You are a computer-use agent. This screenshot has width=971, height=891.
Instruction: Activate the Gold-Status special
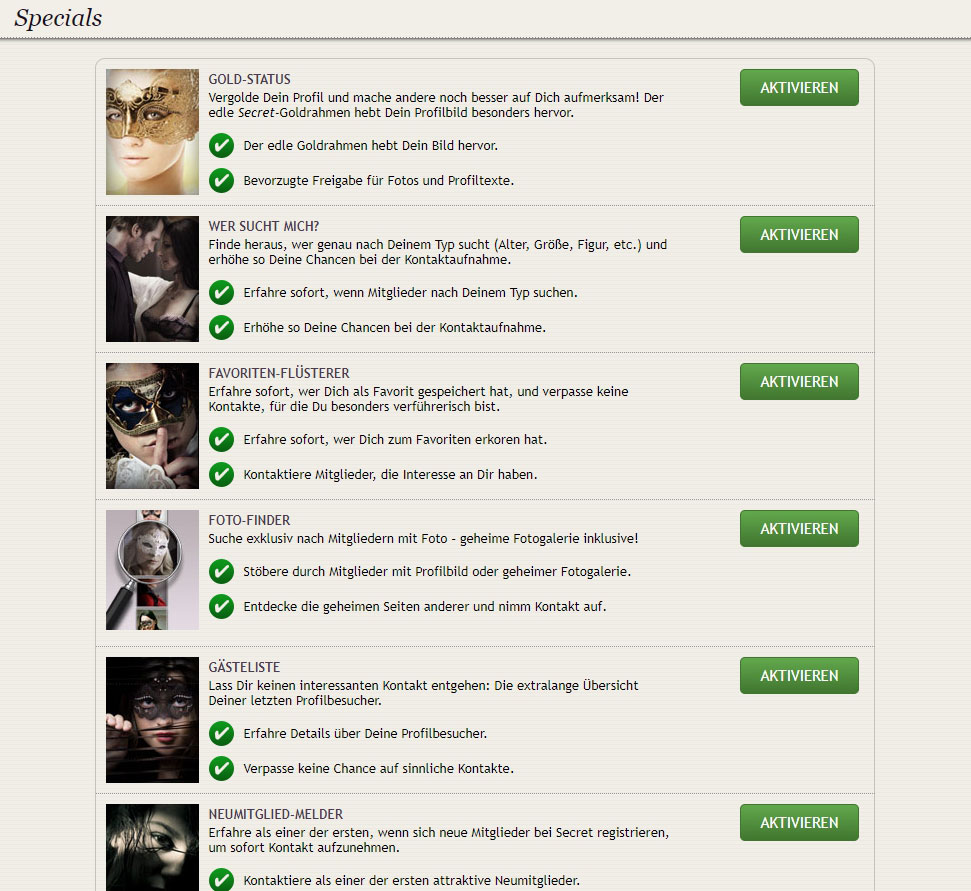coord(799,87)
